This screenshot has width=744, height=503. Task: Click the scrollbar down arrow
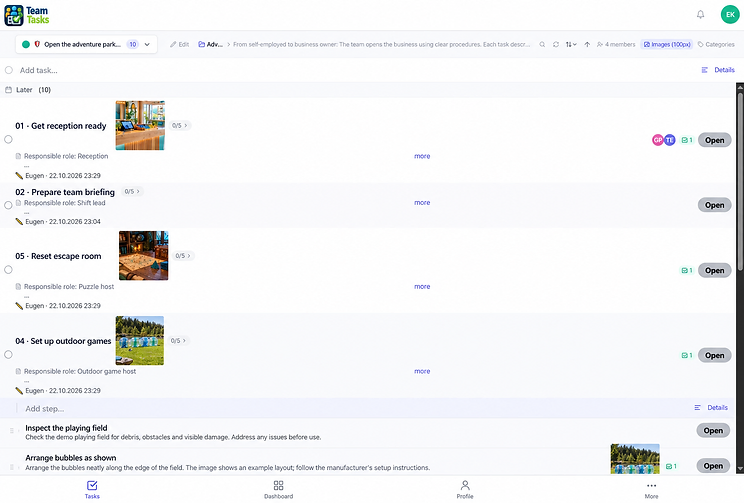pyautogui.click(x=740, y=469)
